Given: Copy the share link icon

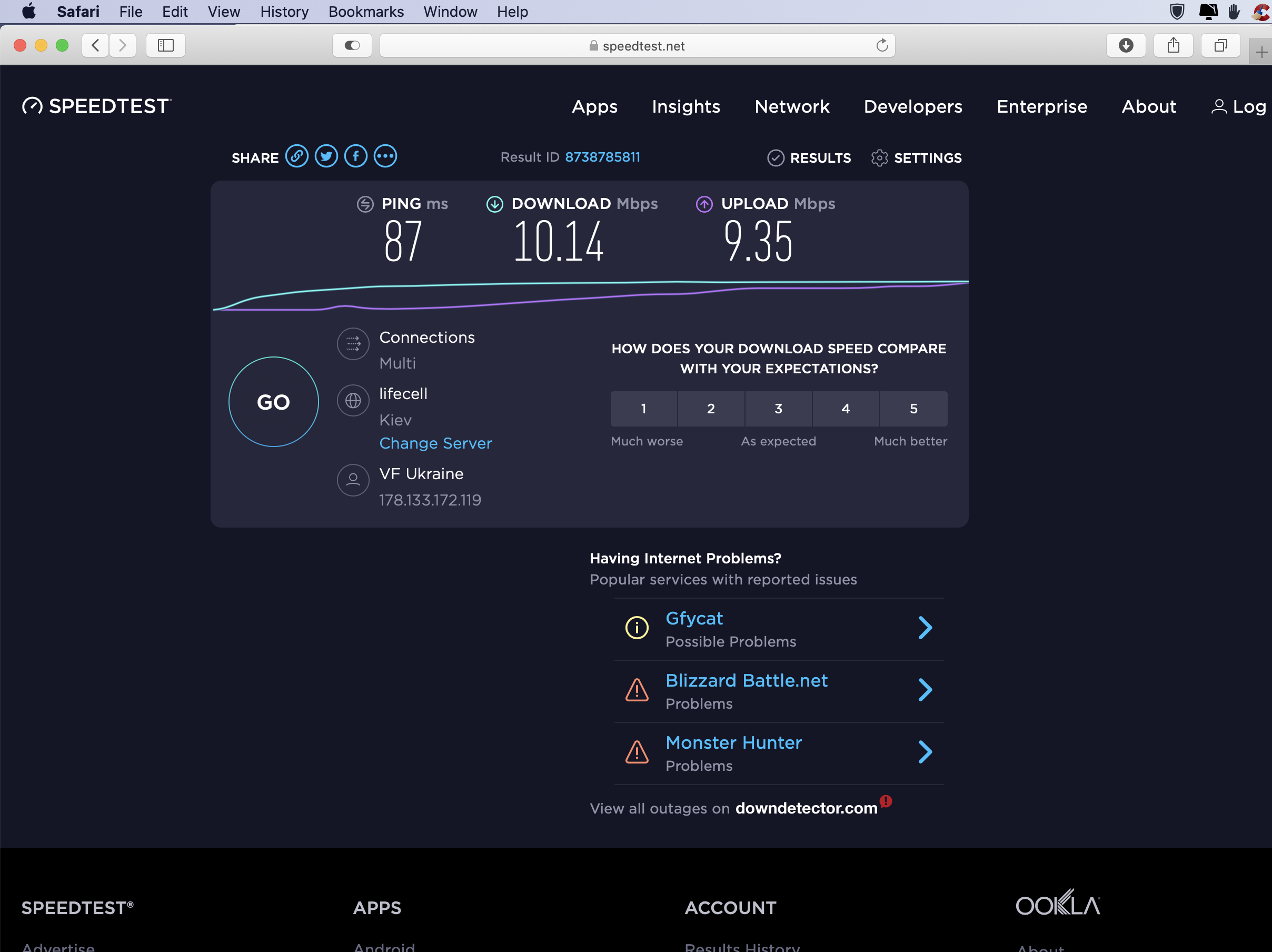Looking at the screenshot, I should [297, 156].
